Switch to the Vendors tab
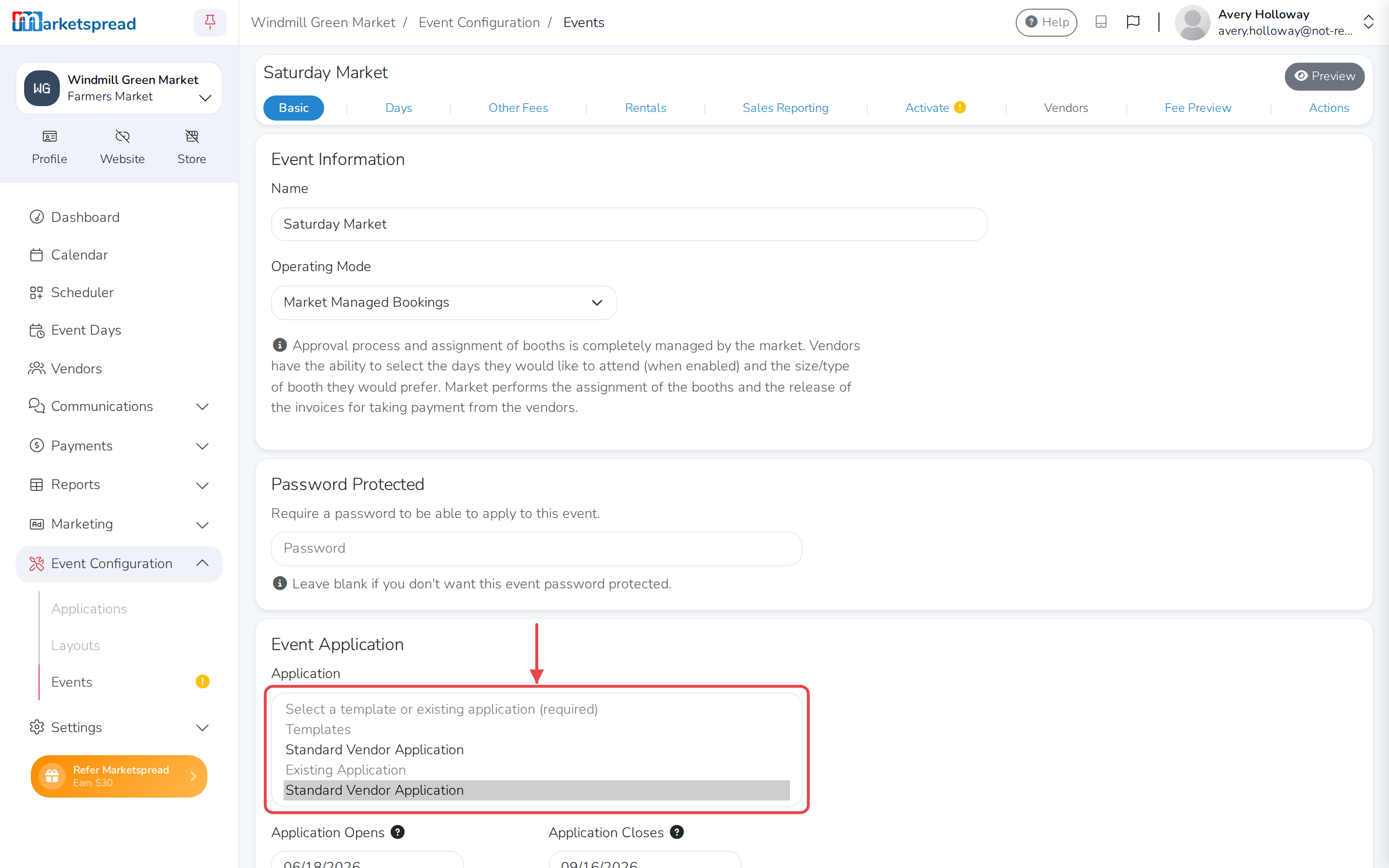Image resolution: width=1389 pixels, height=868 pixels. coord(1066,108)
